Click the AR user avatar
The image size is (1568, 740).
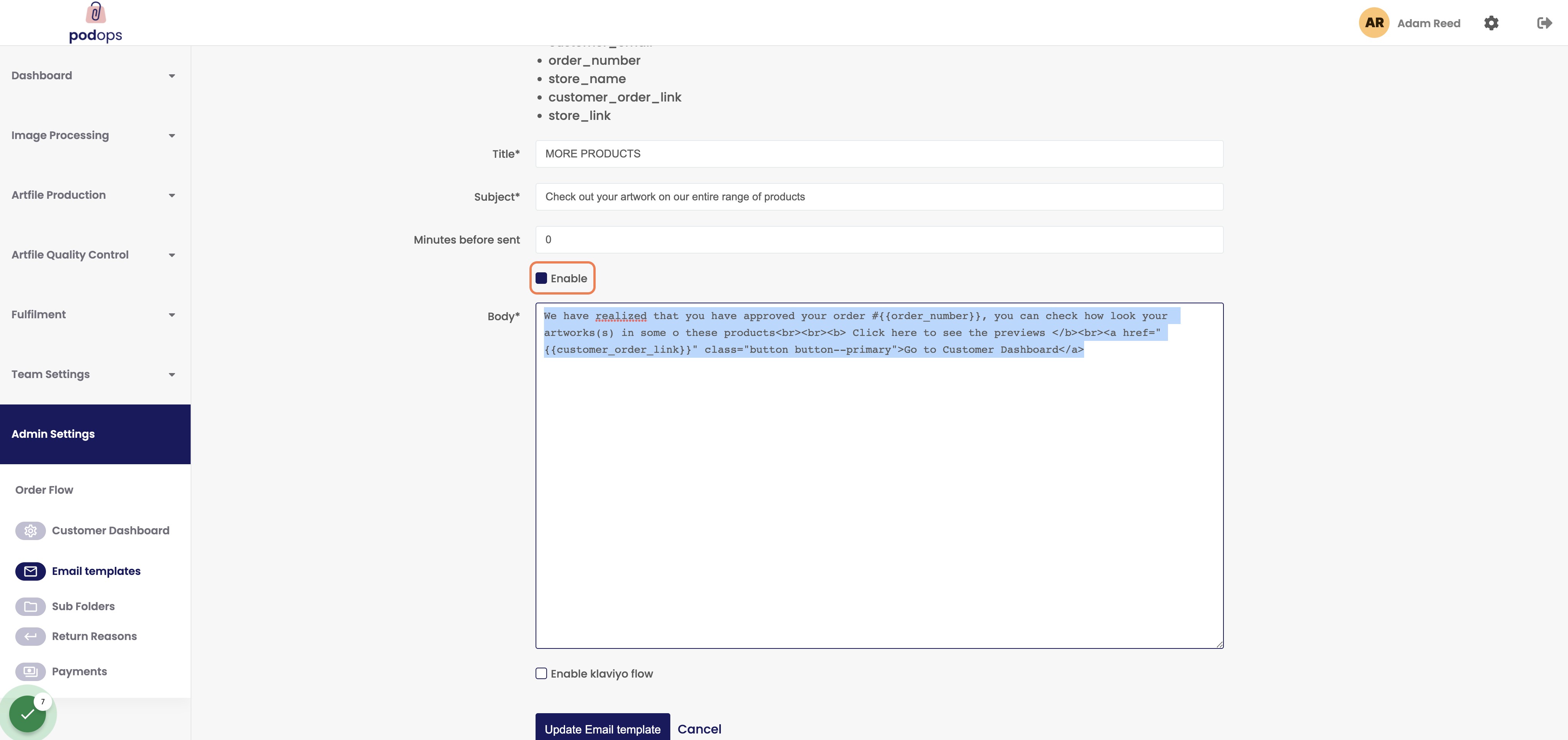(x=1374, y=23)
